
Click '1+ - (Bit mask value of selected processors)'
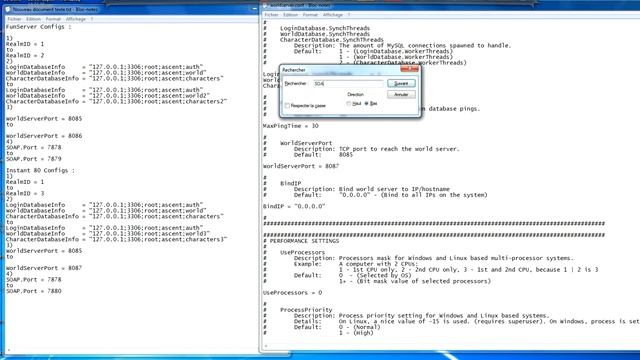point(415,281)
